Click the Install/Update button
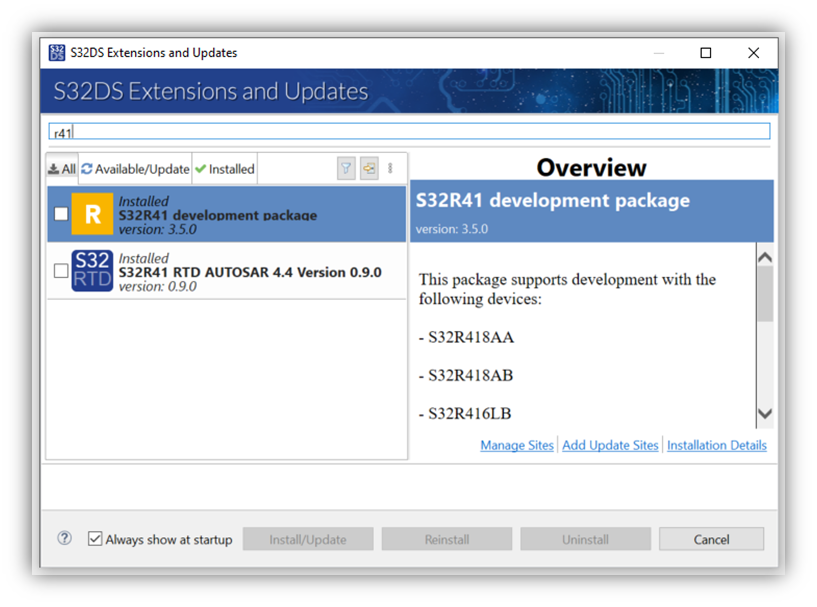This screenshot has height=607, width=817. (x=308, y=539)
